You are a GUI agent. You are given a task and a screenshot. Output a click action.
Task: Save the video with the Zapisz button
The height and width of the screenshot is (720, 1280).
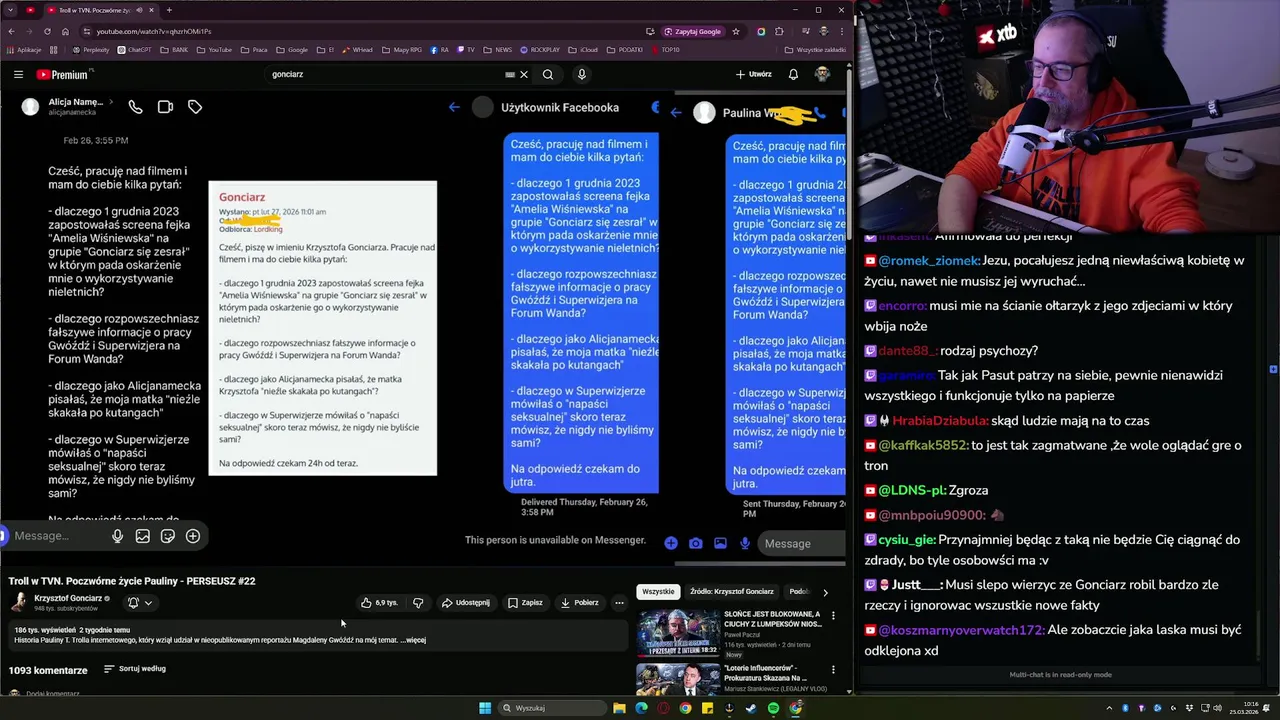point(525,603)
